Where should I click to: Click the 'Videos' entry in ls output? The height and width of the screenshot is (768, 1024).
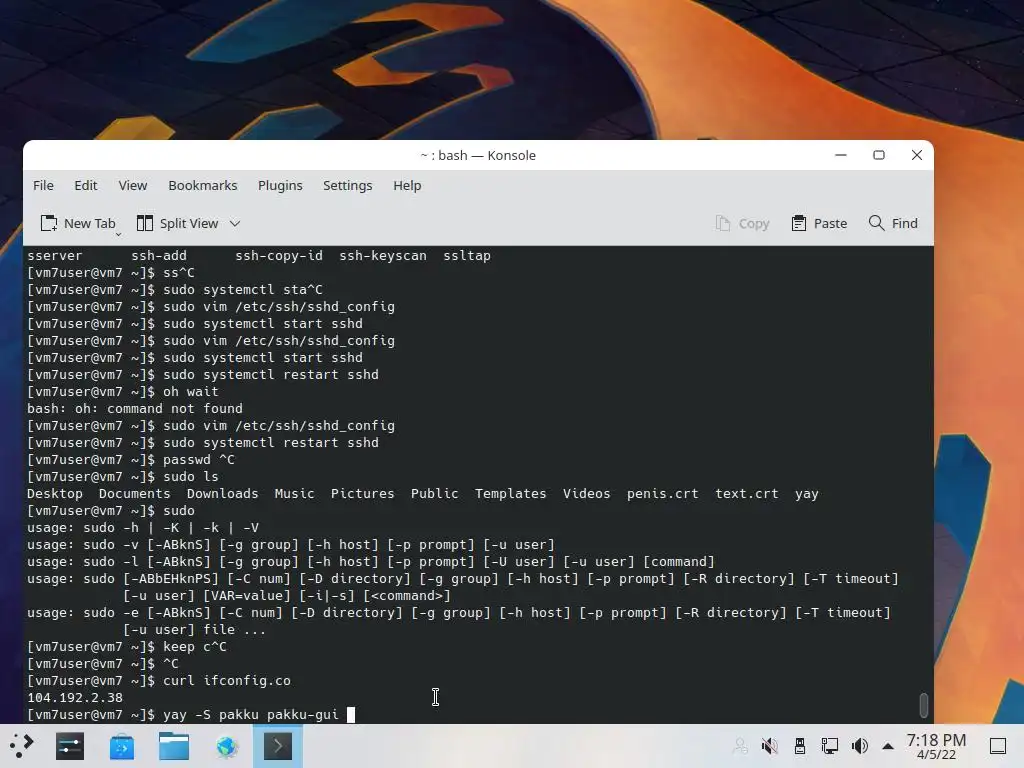point(586,494)
